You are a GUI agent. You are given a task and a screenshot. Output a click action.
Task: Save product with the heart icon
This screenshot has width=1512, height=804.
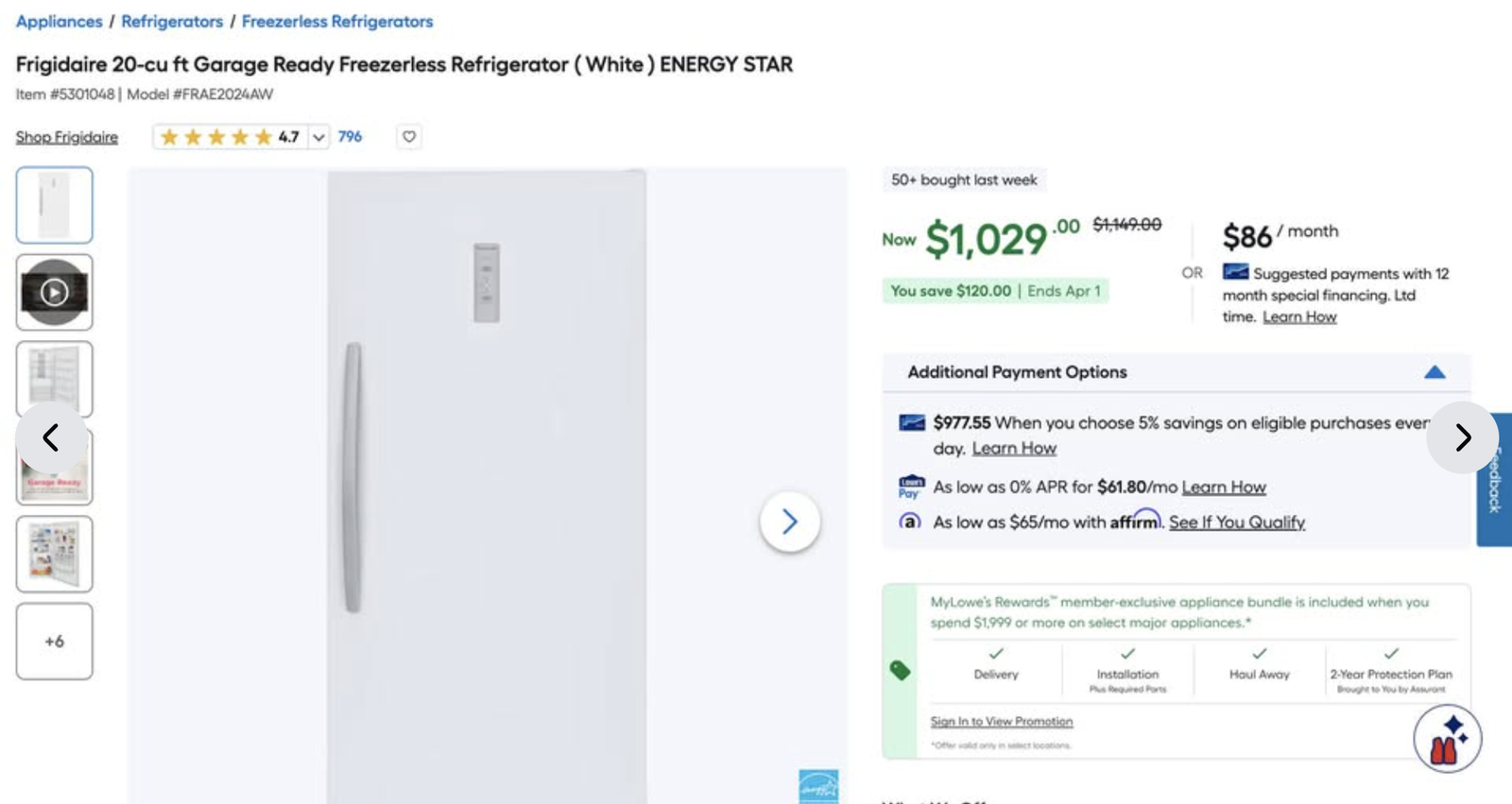click(x=408, y=137)
